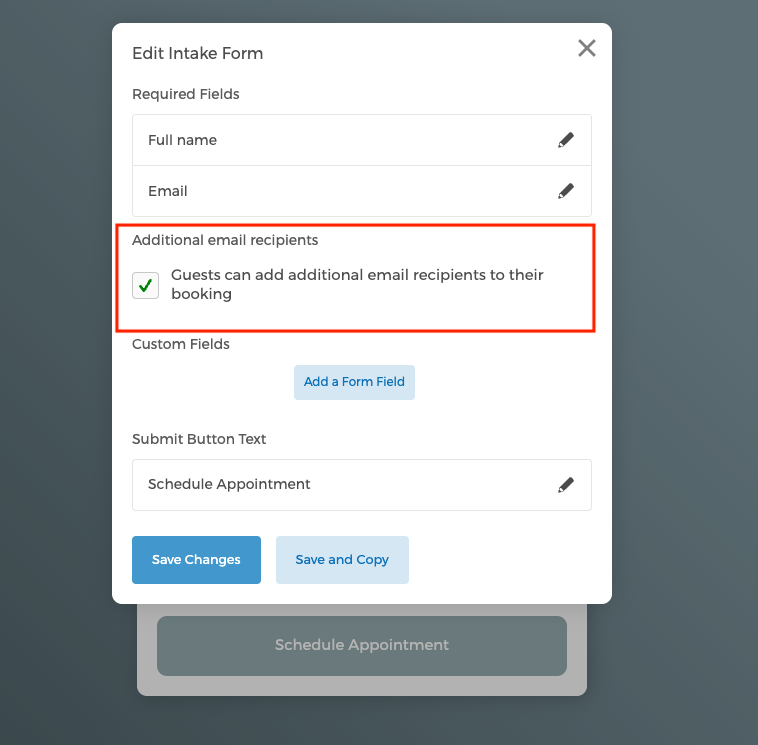The height and width of the screenshot is (745, 758).
Task: Edit the Email field via its pencil icon
Action: point(566,190)
